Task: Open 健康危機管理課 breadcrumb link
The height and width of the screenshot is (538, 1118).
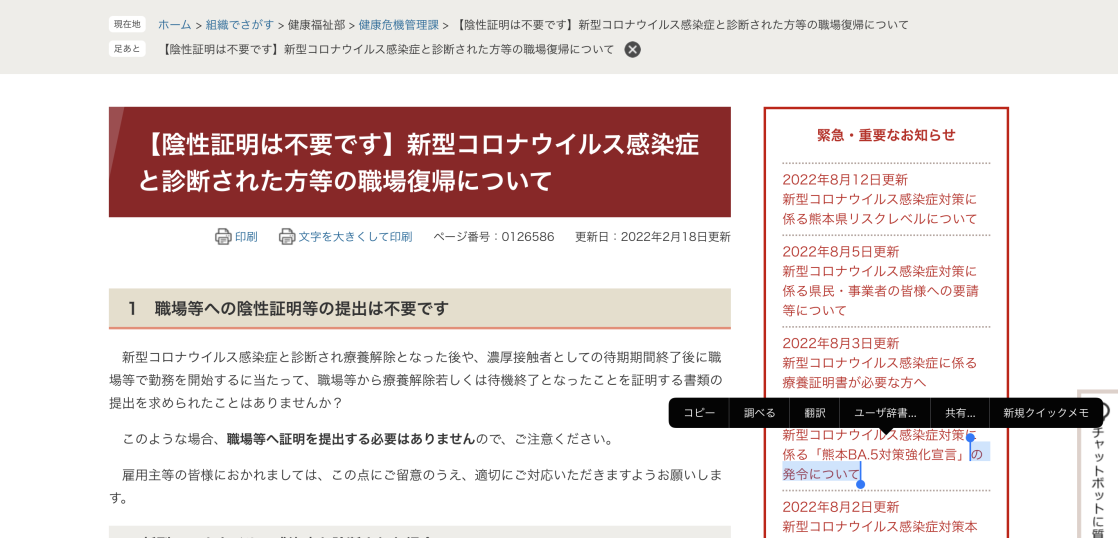Action: [398, 25]
